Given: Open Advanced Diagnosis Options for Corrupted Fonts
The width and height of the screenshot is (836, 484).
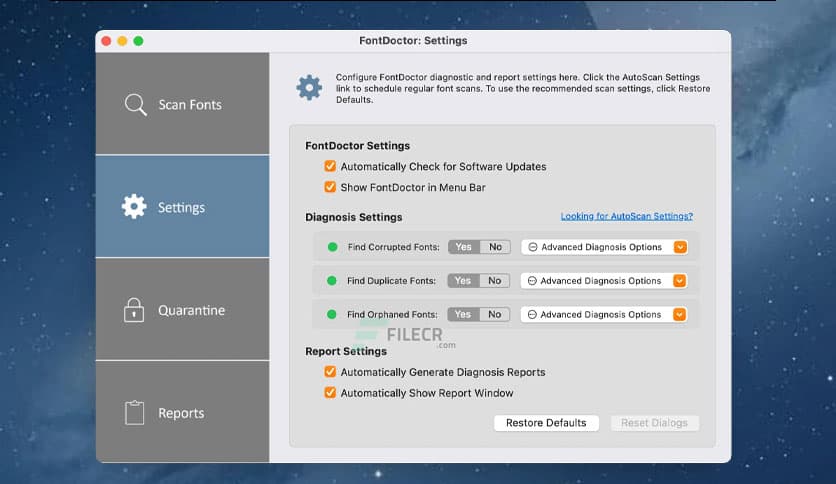Looking at the screenshot, I should [x=604, y=247].
